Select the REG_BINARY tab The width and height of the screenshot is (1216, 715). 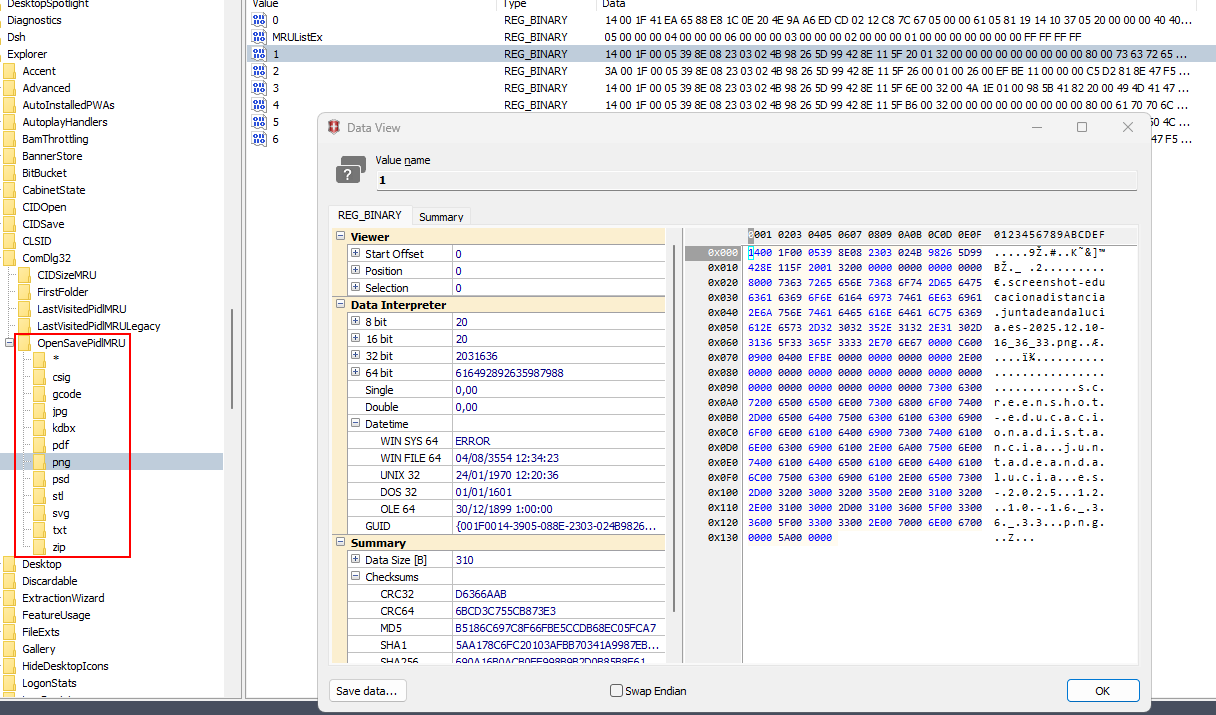tap(369, 215)
